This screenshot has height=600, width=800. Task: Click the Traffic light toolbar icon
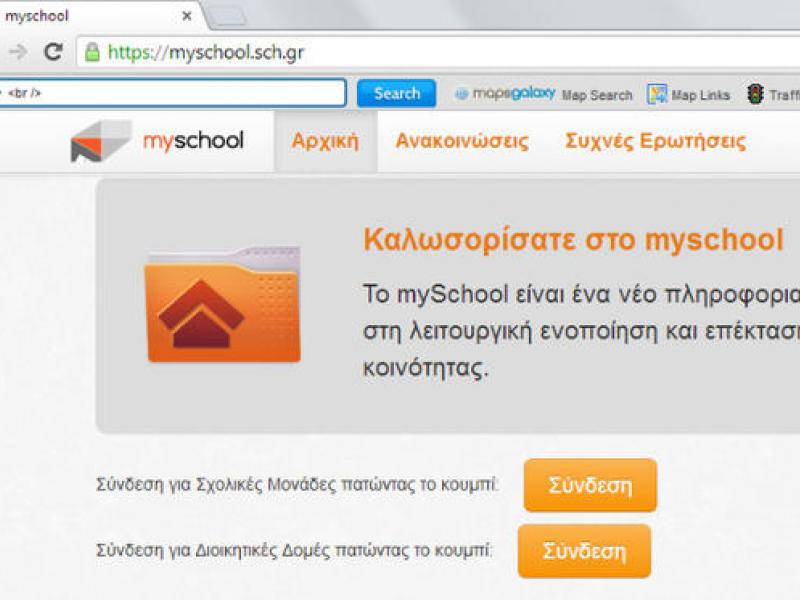point(755,94)
